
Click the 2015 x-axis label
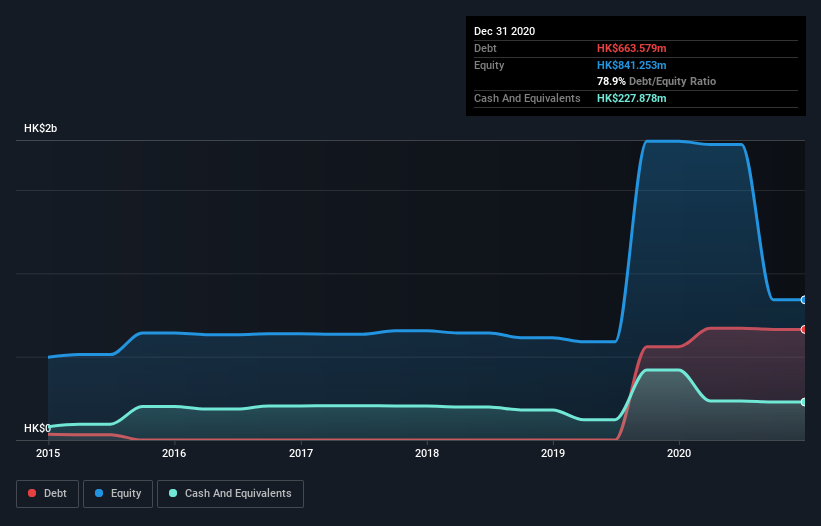pyautogui.click(x=48, y=453)
